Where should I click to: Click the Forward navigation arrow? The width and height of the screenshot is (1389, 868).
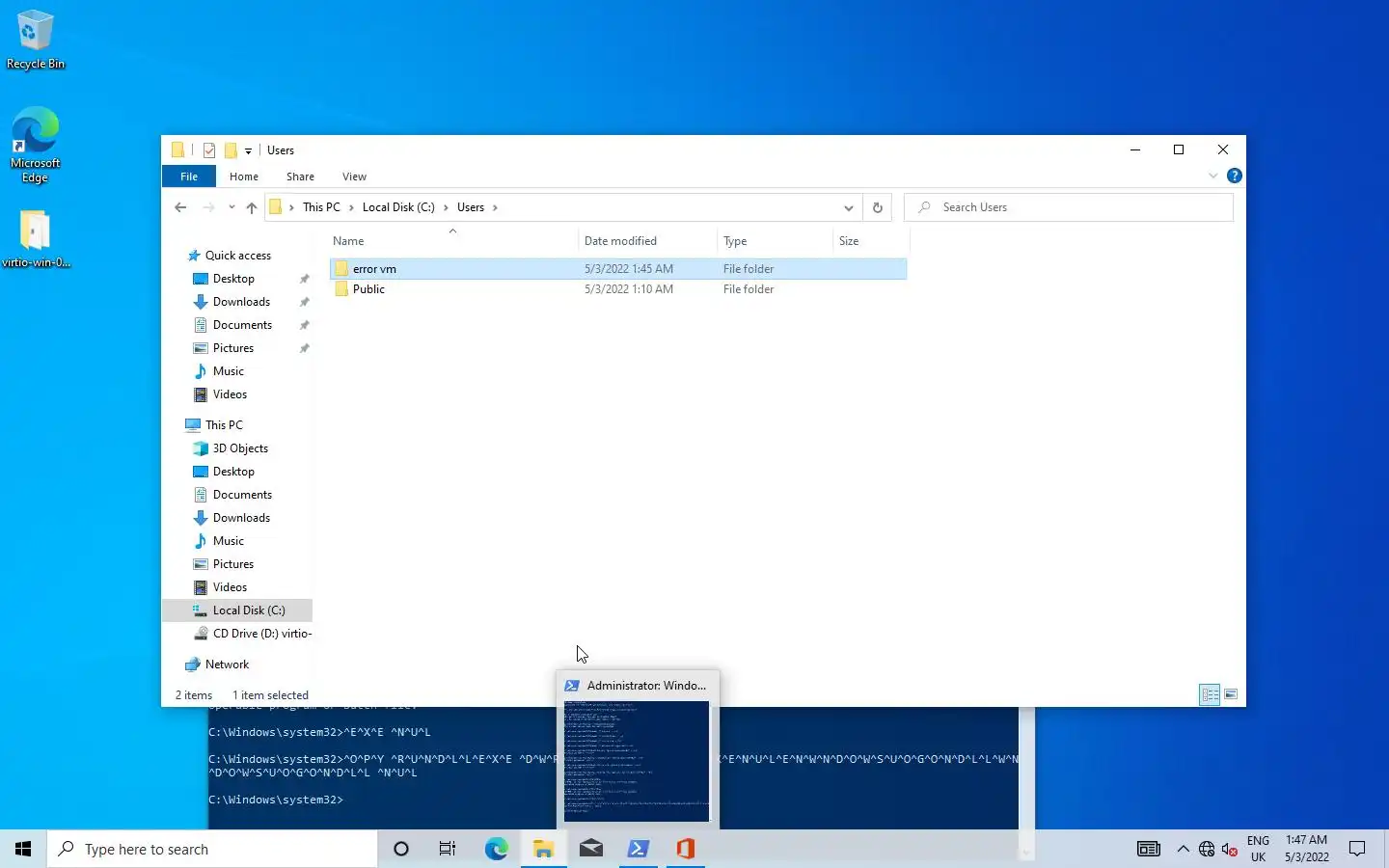point(208,207)
